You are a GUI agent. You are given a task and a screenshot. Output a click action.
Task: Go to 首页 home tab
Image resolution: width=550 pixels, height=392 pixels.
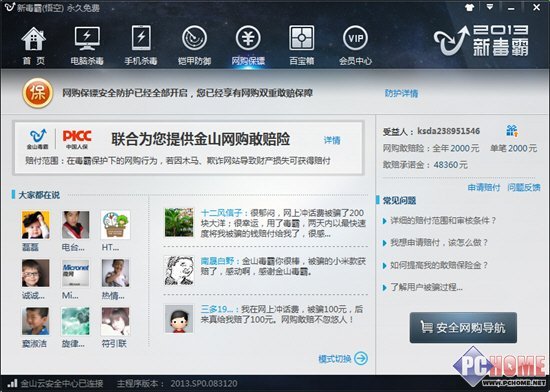point(34,46)
